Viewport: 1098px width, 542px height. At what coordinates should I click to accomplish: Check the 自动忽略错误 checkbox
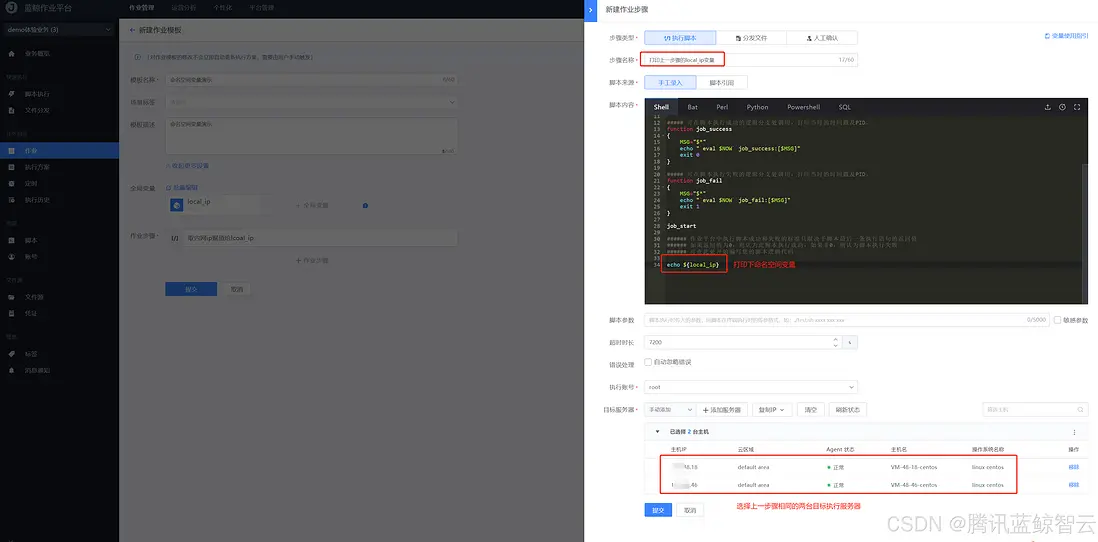pyautogui.click(x=648, y=362)
